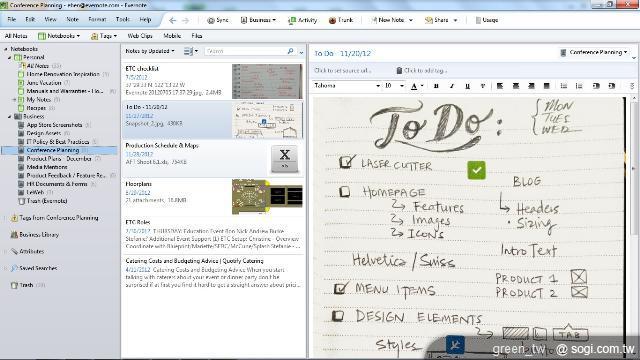Toggle bold formatting in note editor

(436, 86)
